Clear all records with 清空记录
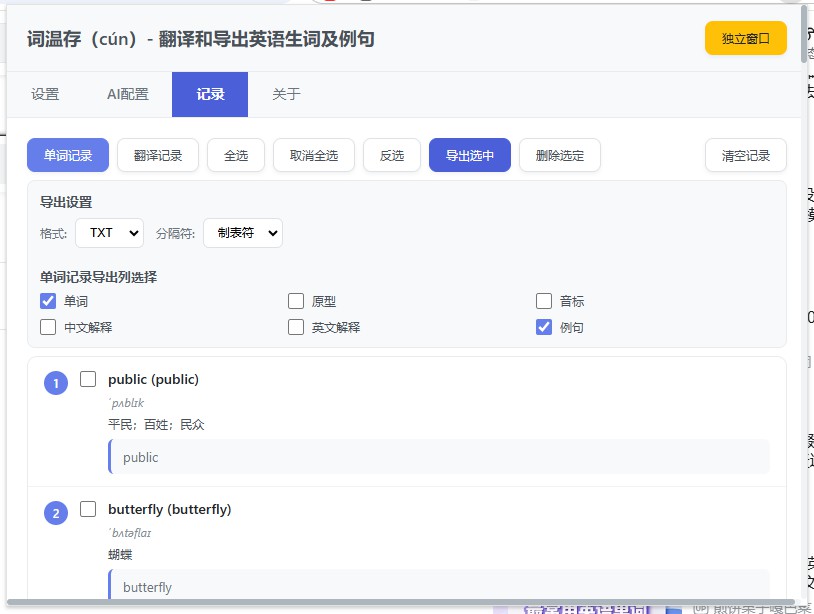 tap(745, 155)
